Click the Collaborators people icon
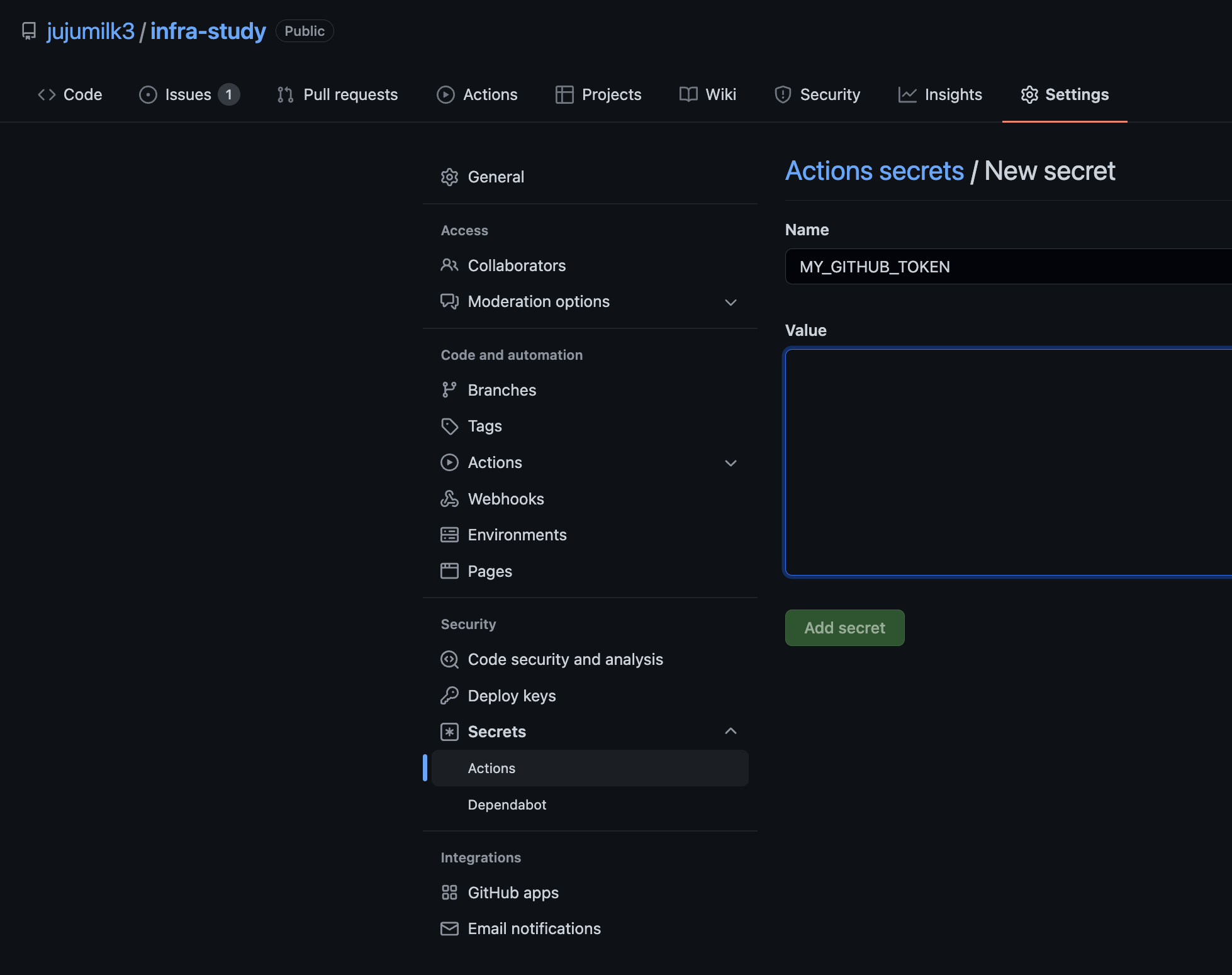 pos(449,265)
